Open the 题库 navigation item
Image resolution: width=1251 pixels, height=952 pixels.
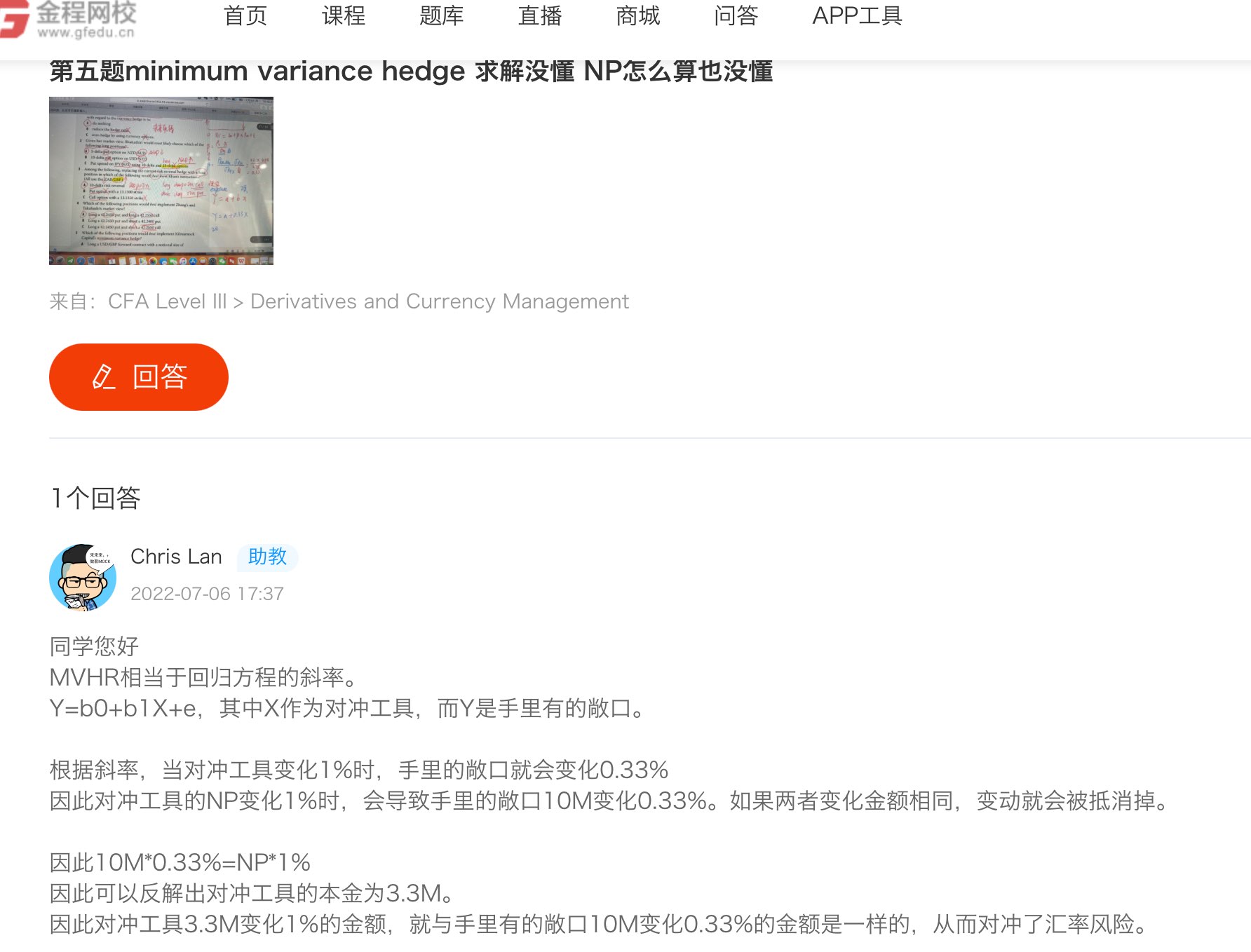click(442, 15)
